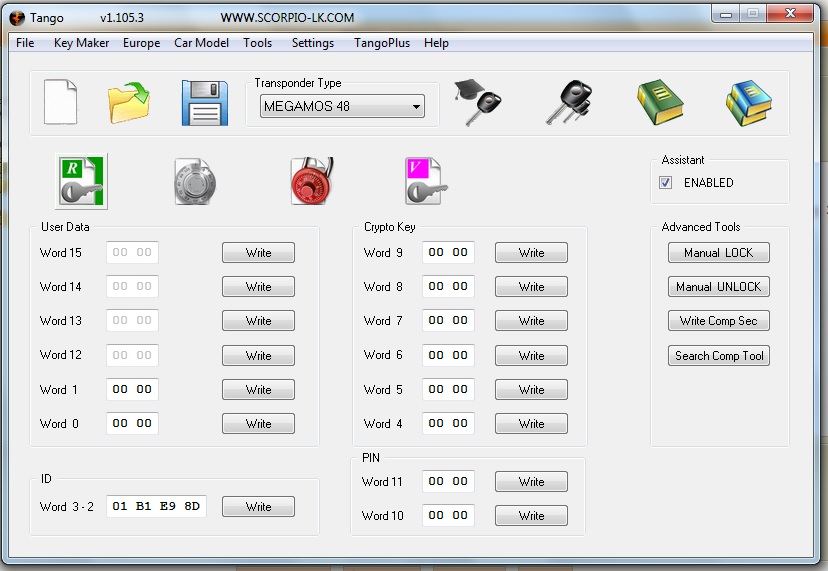Viewport: 828px width, 571px height.
Task: Click the Crypto Key Word 4 field
Action: coord(448,423)
